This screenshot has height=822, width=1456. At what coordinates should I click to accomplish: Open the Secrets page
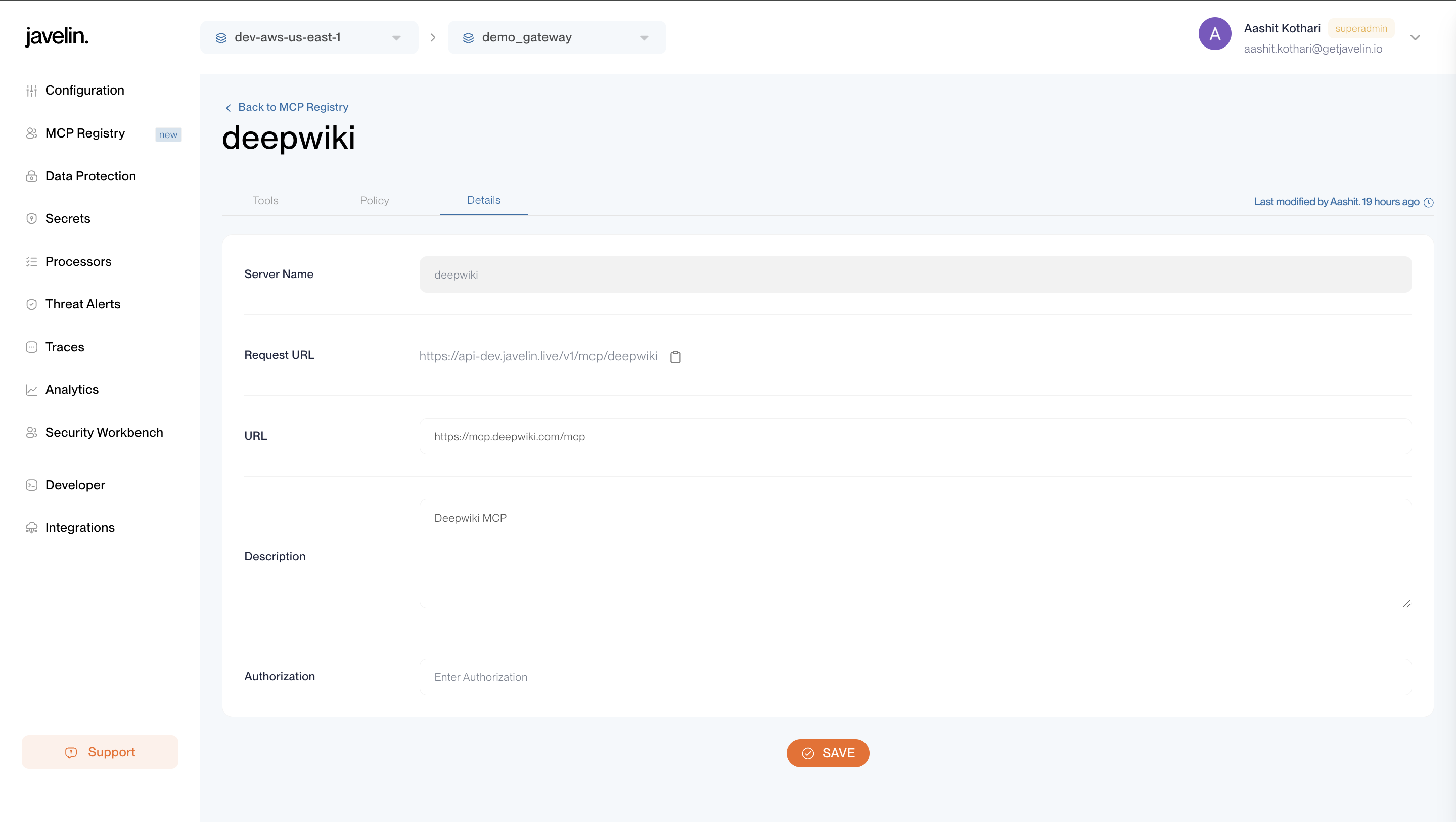tap(68, 219)
